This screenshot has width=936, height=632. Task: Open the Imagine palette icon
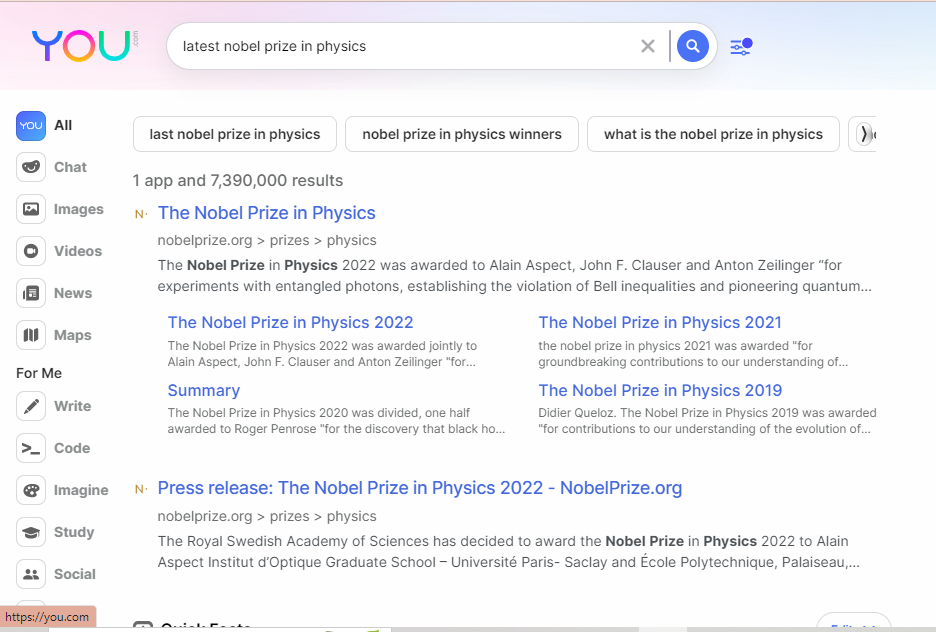click(x=31, y=491)
